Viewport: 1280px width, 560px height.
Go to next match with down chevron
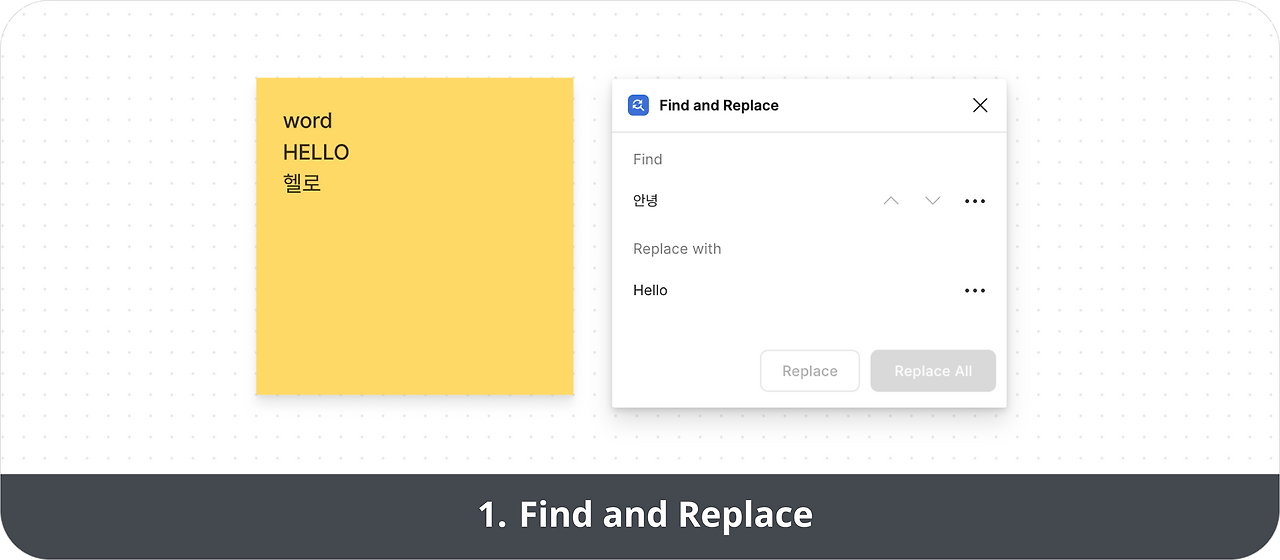pos(933,201)
